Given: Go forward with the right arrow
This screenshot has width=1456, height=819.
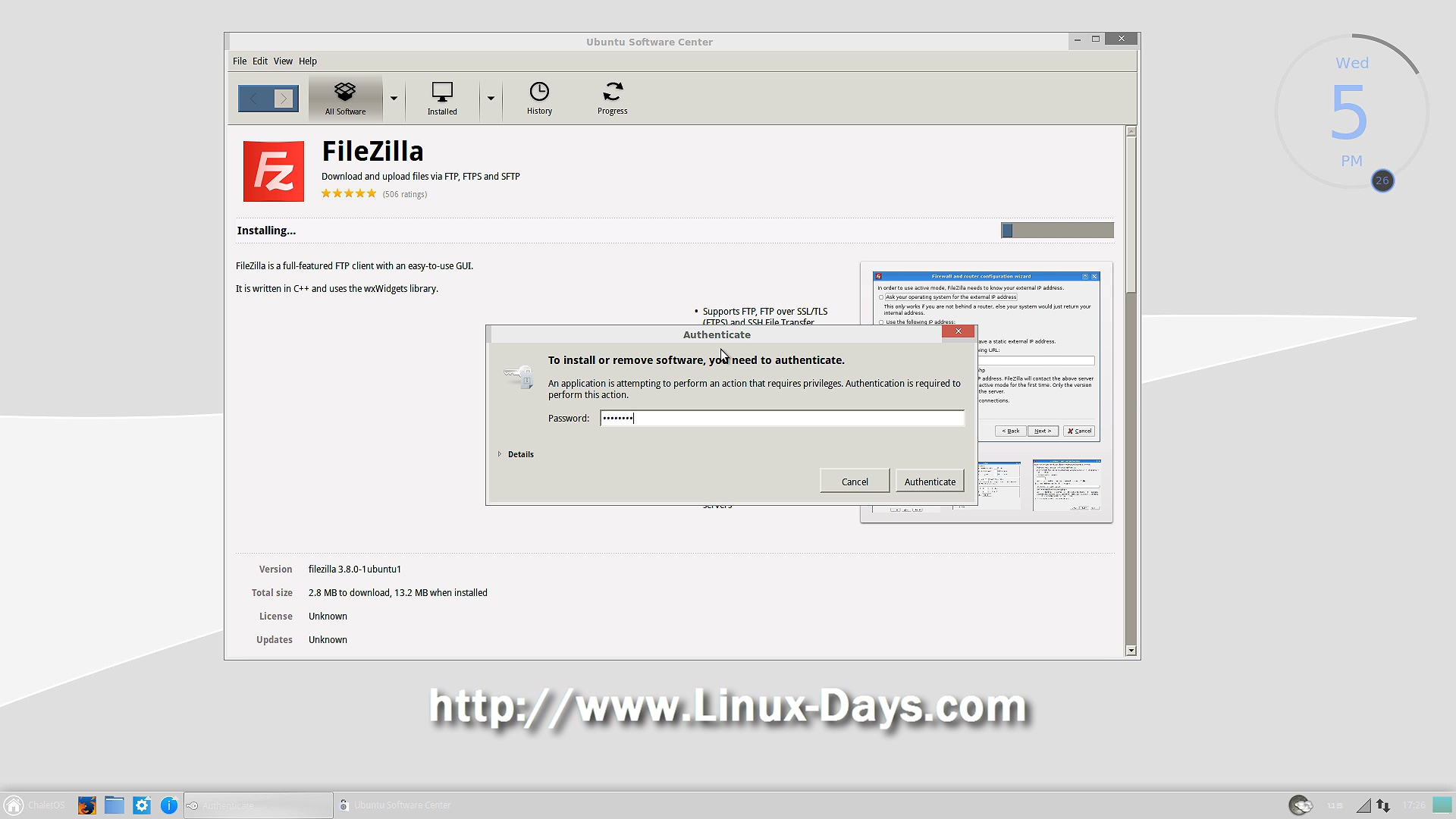Looking at the screenshot, I should [x=284, y=99].
